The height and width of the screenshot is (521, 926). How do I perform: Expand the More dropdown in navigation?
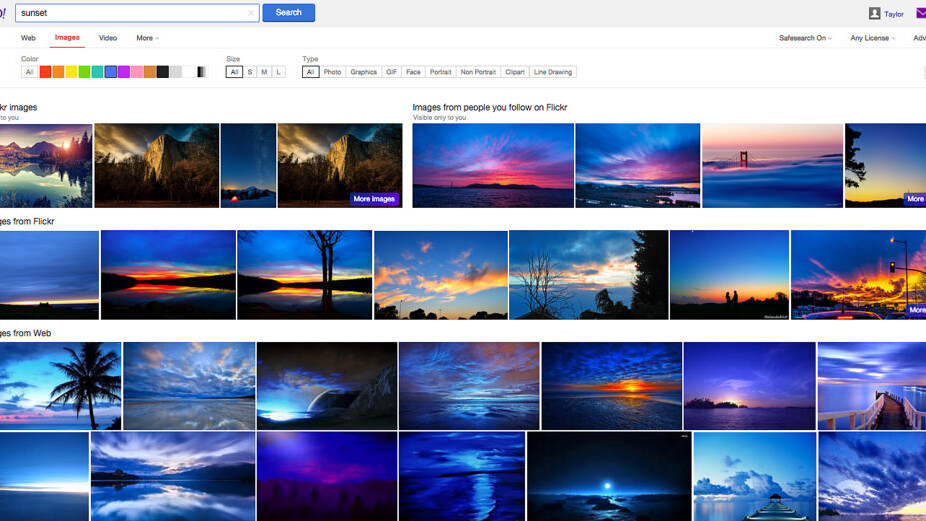tap(147, 38)
